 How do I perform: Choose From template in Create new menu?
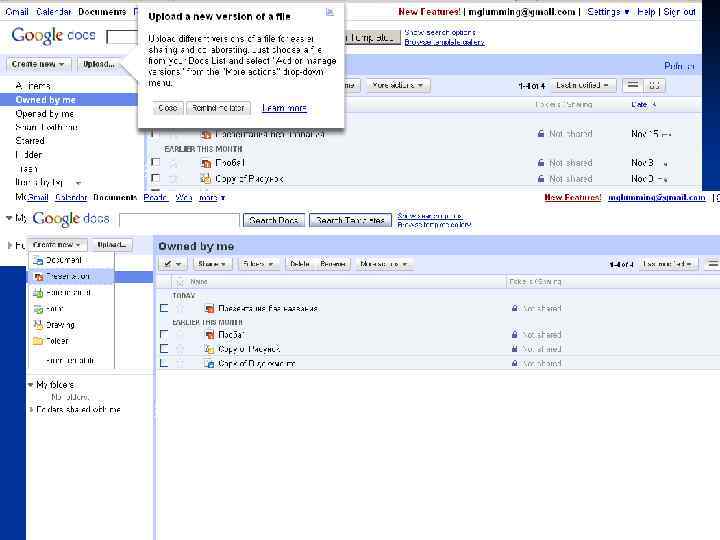[x=70, y=360]
